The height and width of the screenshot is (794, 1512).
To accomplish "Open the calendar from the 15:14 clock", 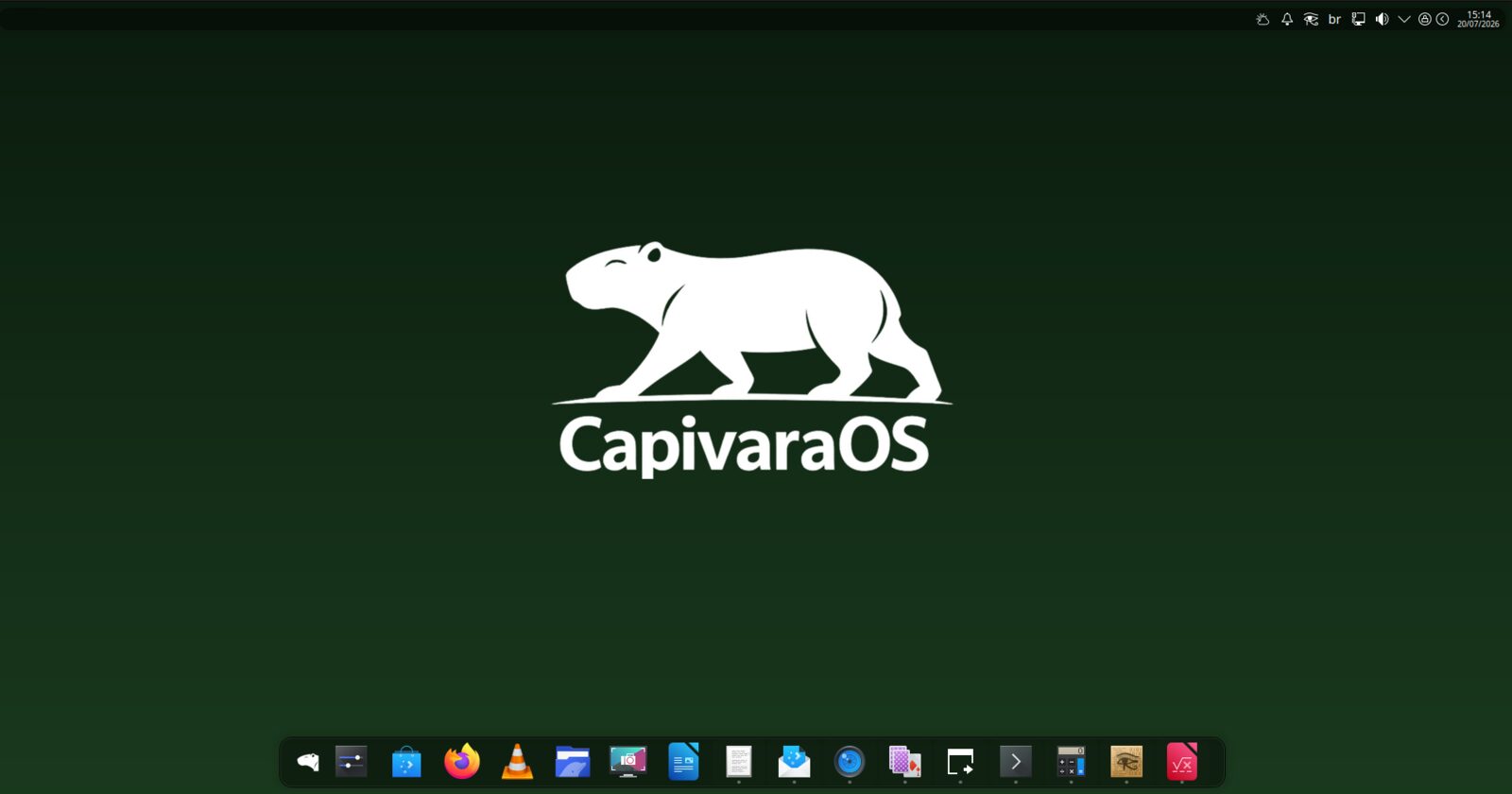I will click(x=1478, y=19).
